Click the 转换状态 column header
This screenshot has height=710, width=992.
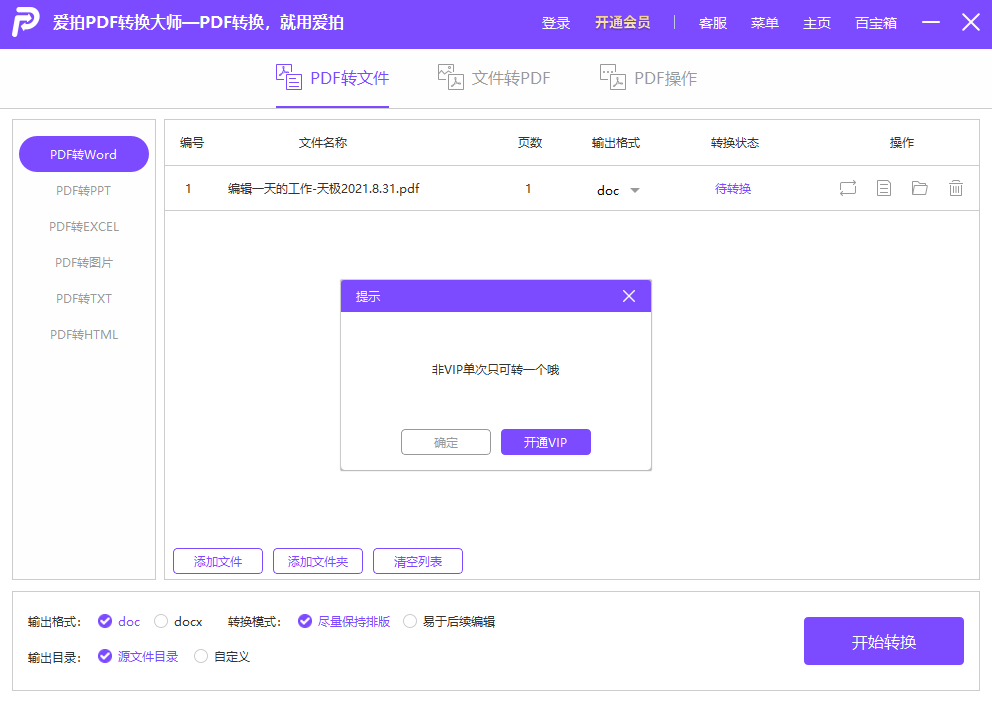click(x=735, y=142)
